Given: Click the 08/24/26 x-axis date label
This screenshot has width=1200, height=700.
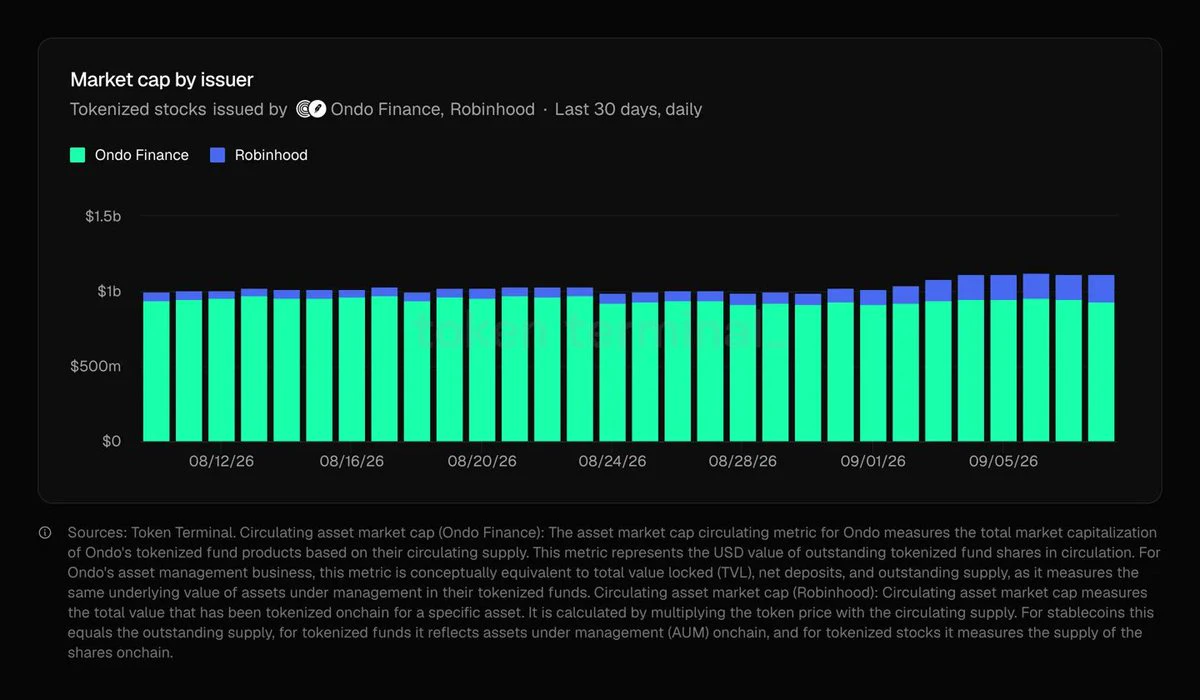Looking at the screenshot, I should 612,461.
